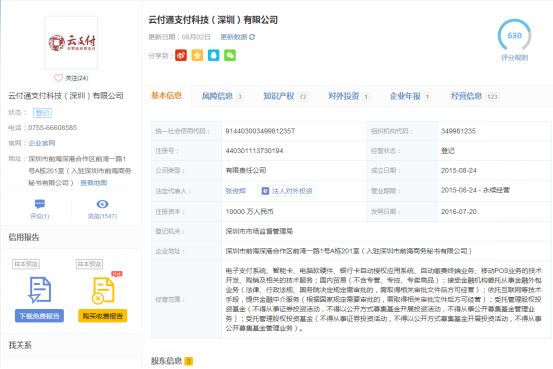Open the 经营信息 tab
This screenshot has width=553, height=369.
[x=475, y=96]
